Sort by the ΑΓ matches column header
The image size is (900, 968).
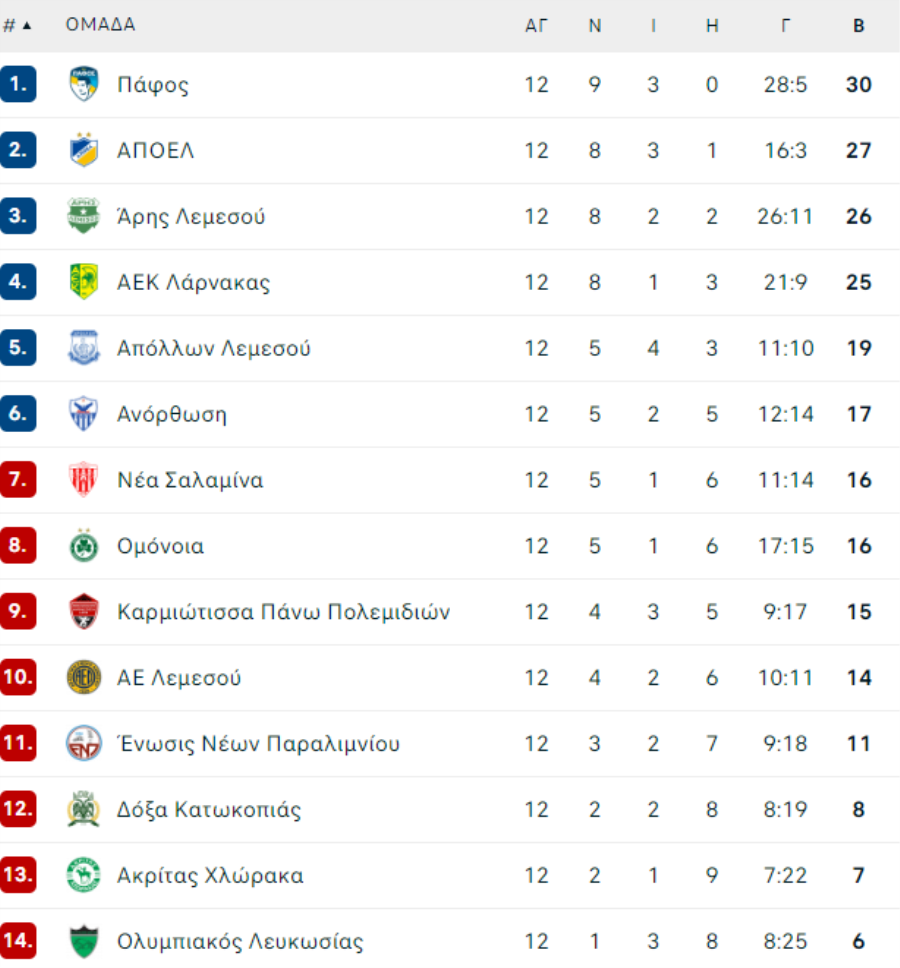536,25
